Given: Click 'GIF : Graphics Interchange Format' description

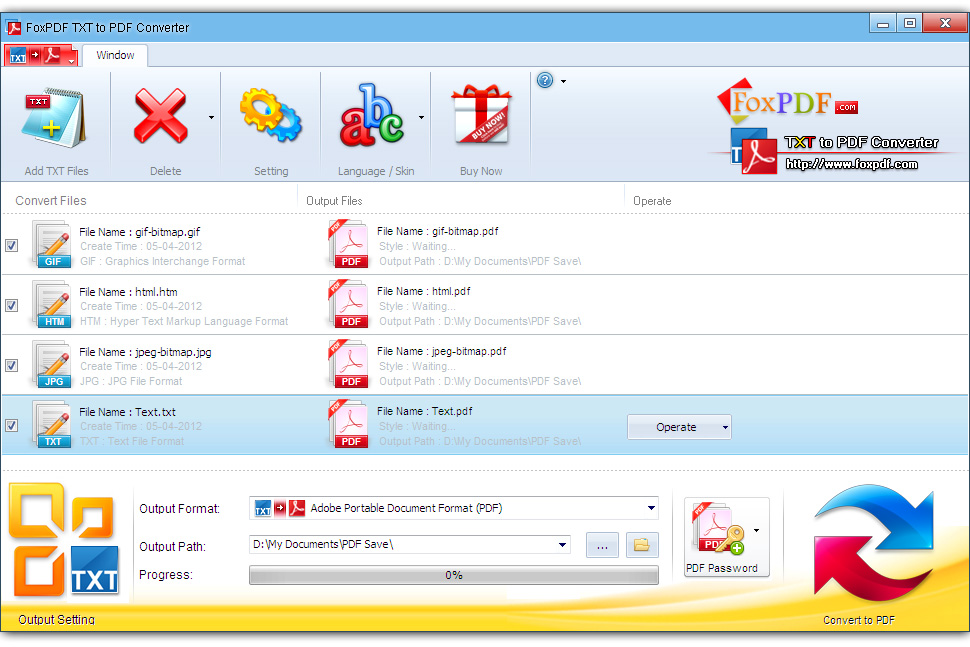Looking at the screenshot, I should [163, 261].
